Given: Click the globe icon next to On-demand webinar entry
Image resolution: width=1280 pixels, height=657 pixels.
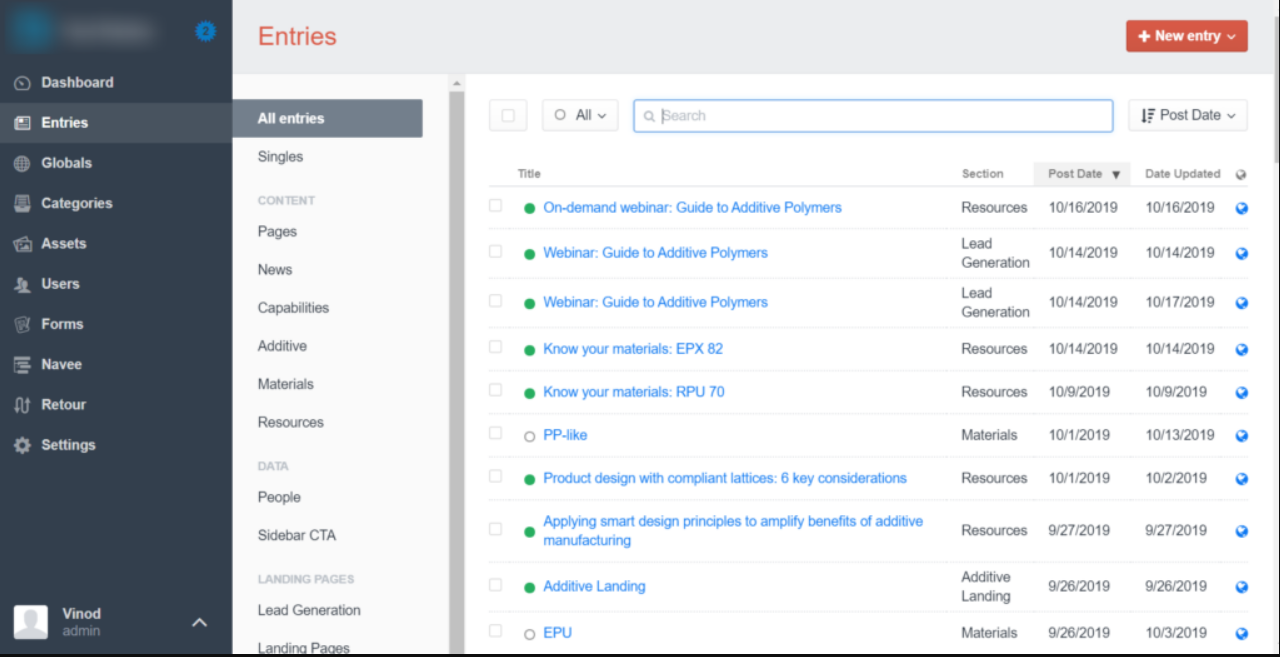Looking at the screenshot, I should [1241, 207].
